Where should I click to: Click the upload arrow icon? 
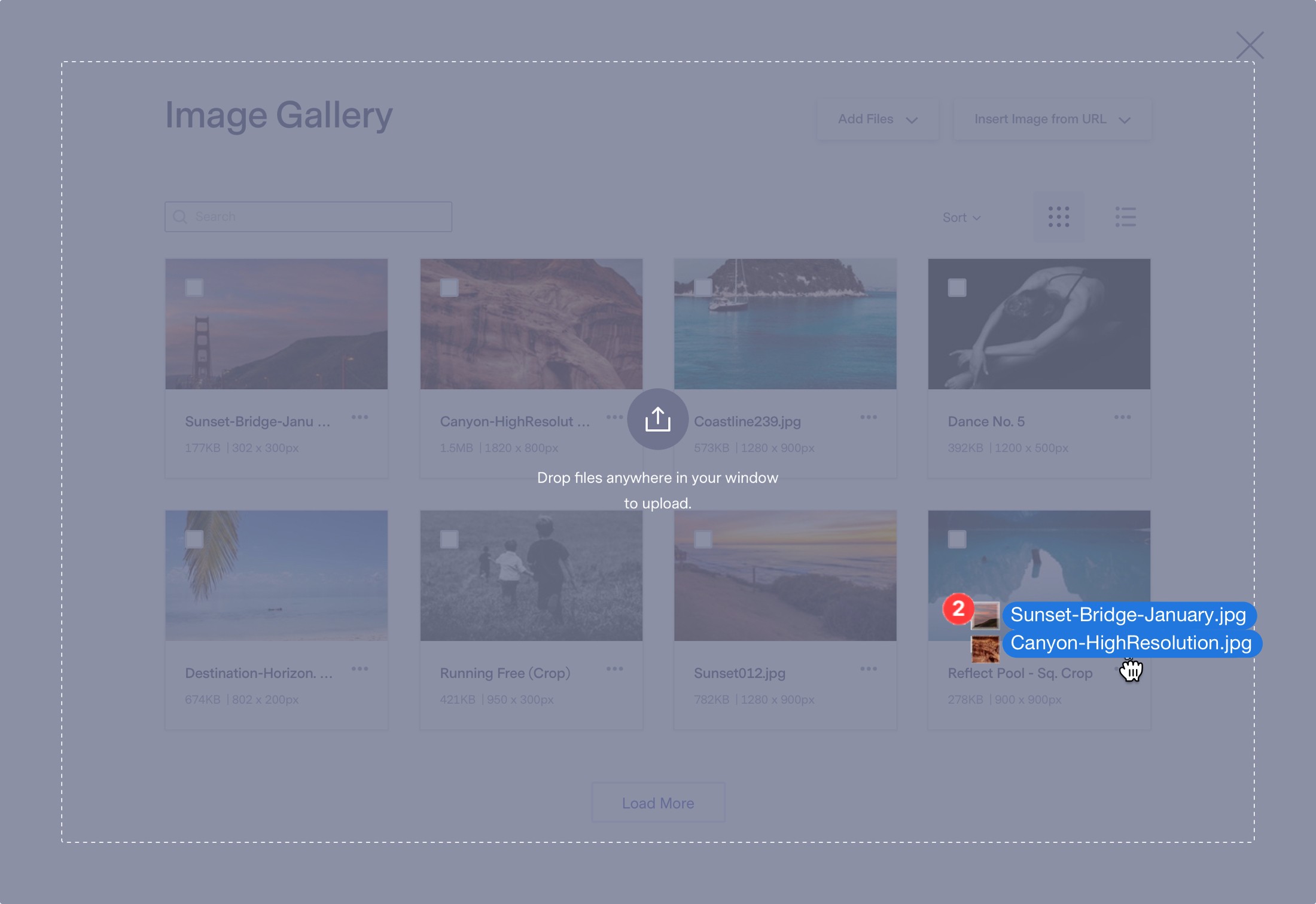[657, 419]
